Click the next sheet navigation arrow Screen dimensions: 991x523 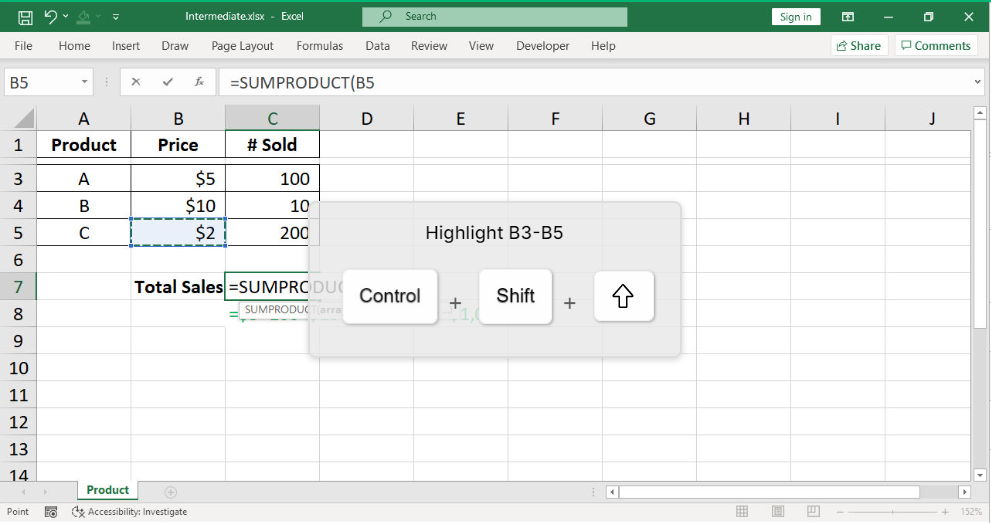(x=45, y=491)
